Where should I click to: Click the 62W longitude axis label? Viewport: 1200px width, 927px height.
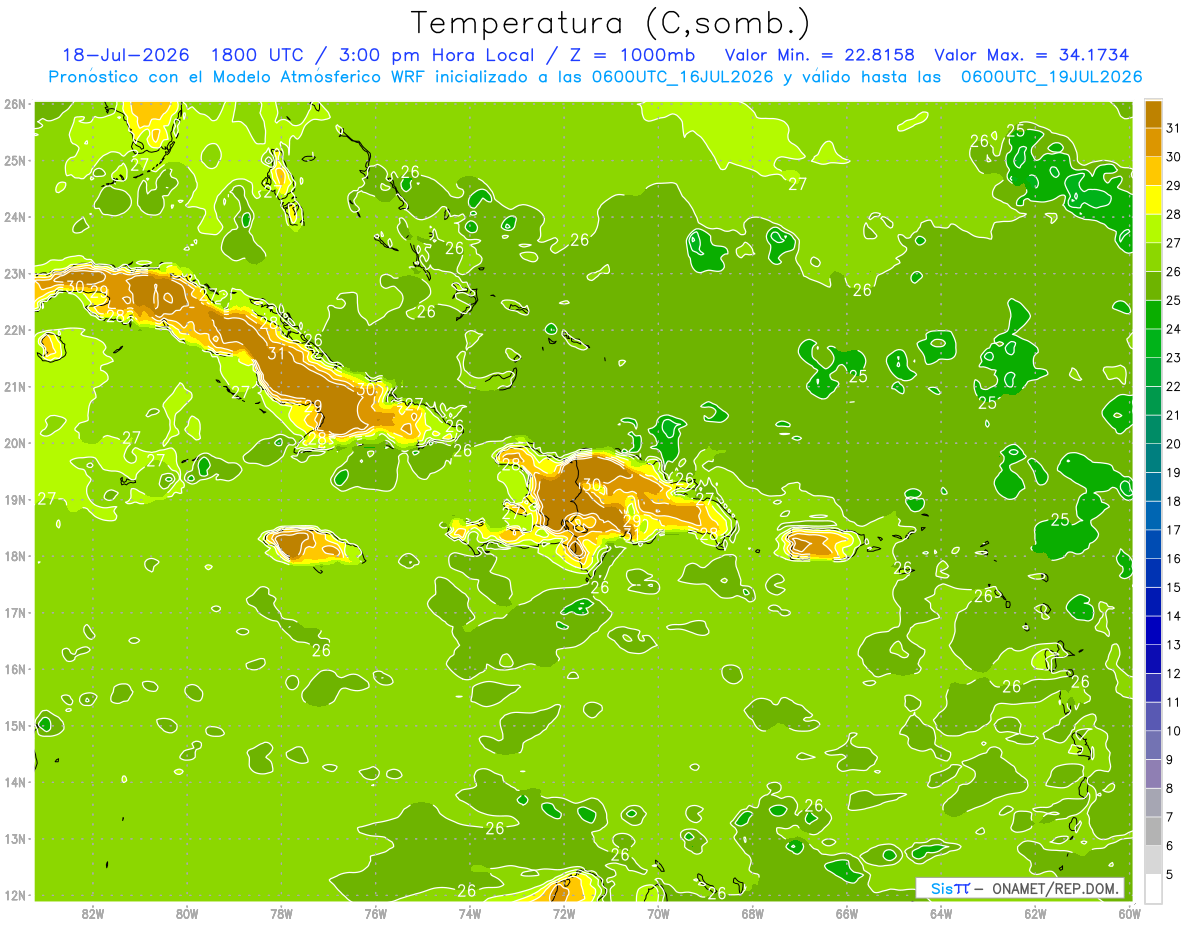(1035, 913)
